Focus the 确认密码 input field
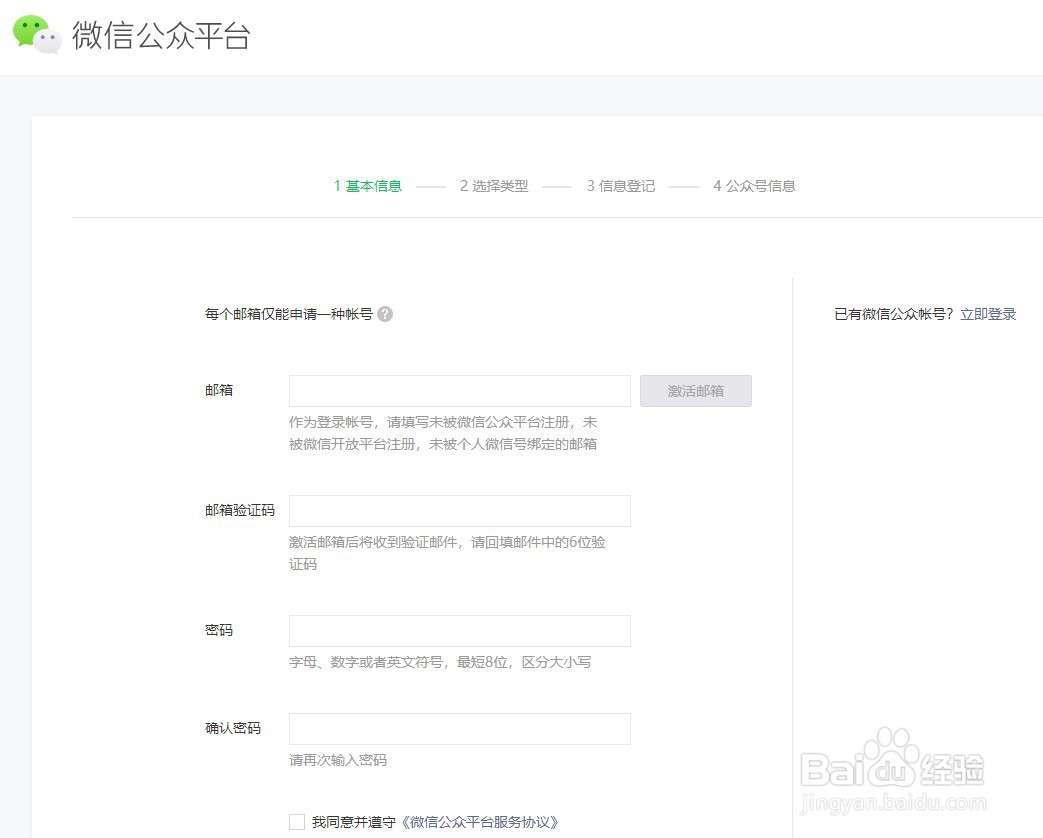 pyautogui.click(x=460, y=729)
